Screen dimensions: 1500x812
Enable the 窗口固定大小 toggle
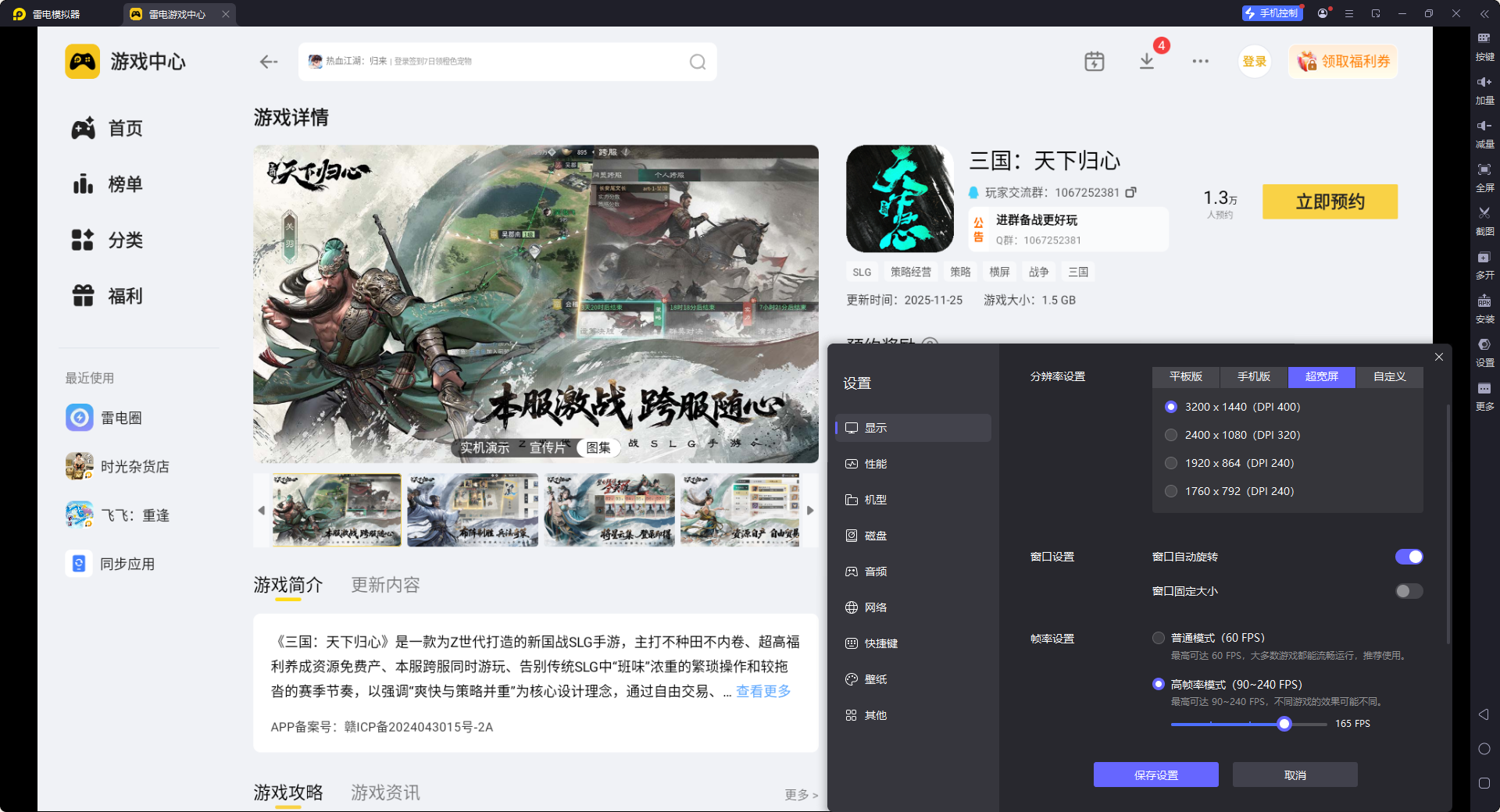(x=1409, y=591)
